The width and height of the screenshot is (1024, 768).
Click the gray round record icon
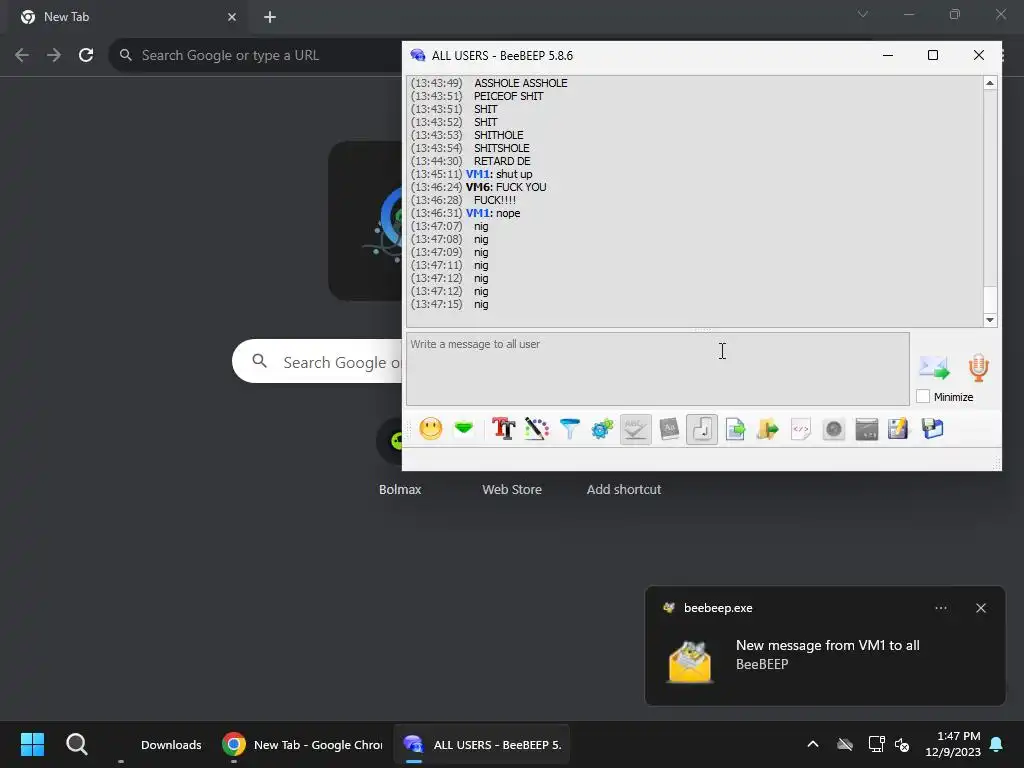click(833, 429)
